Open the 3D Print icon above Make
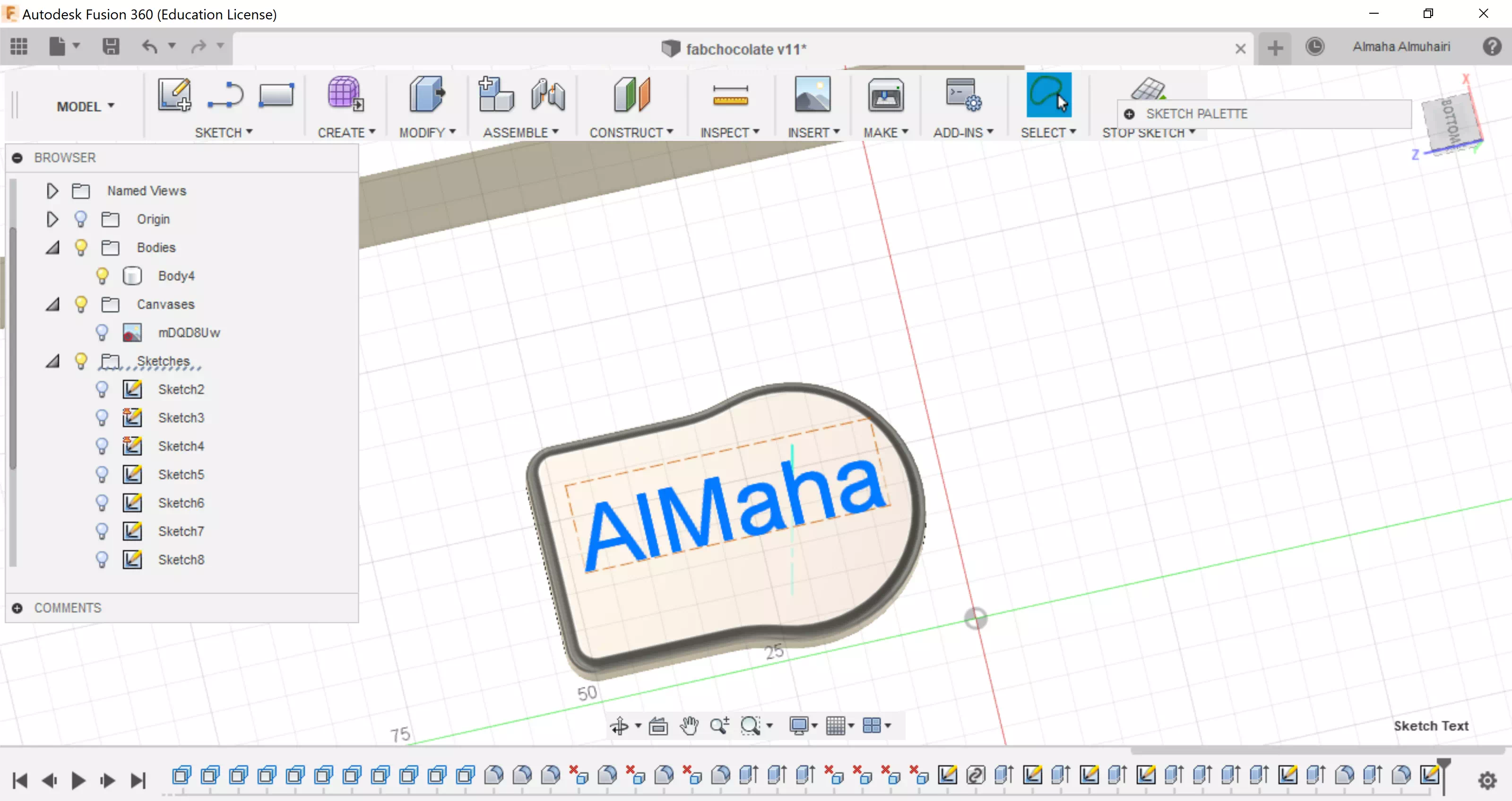Screen dimensions: 1512x801 pos(885,95)
